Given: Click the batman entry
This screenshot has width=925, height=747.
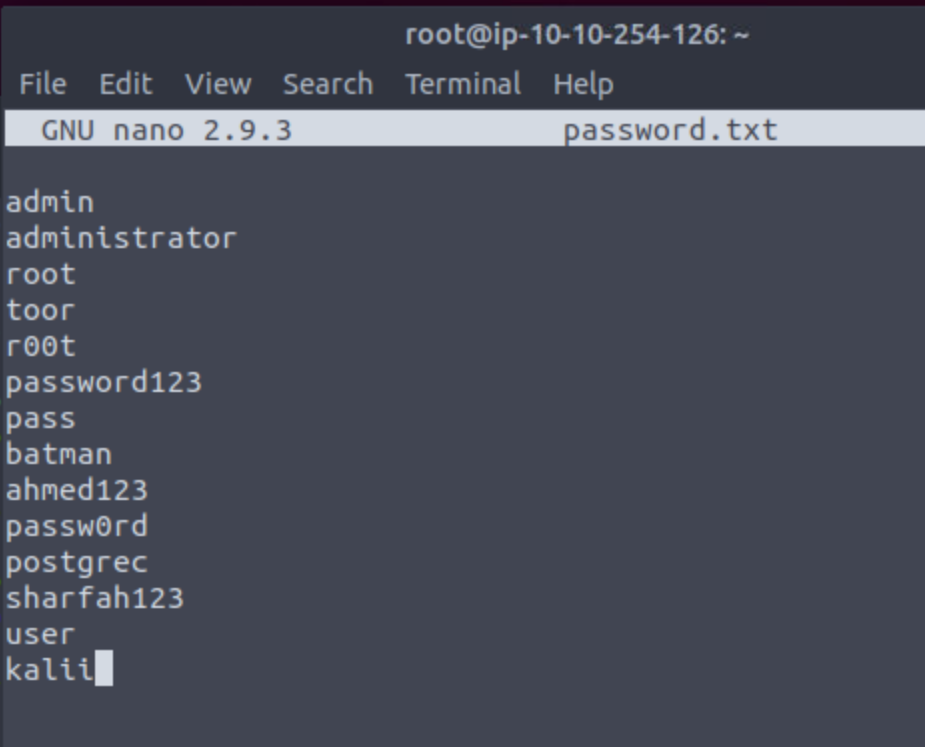Looking at the screenshot, I should [58, 455].
